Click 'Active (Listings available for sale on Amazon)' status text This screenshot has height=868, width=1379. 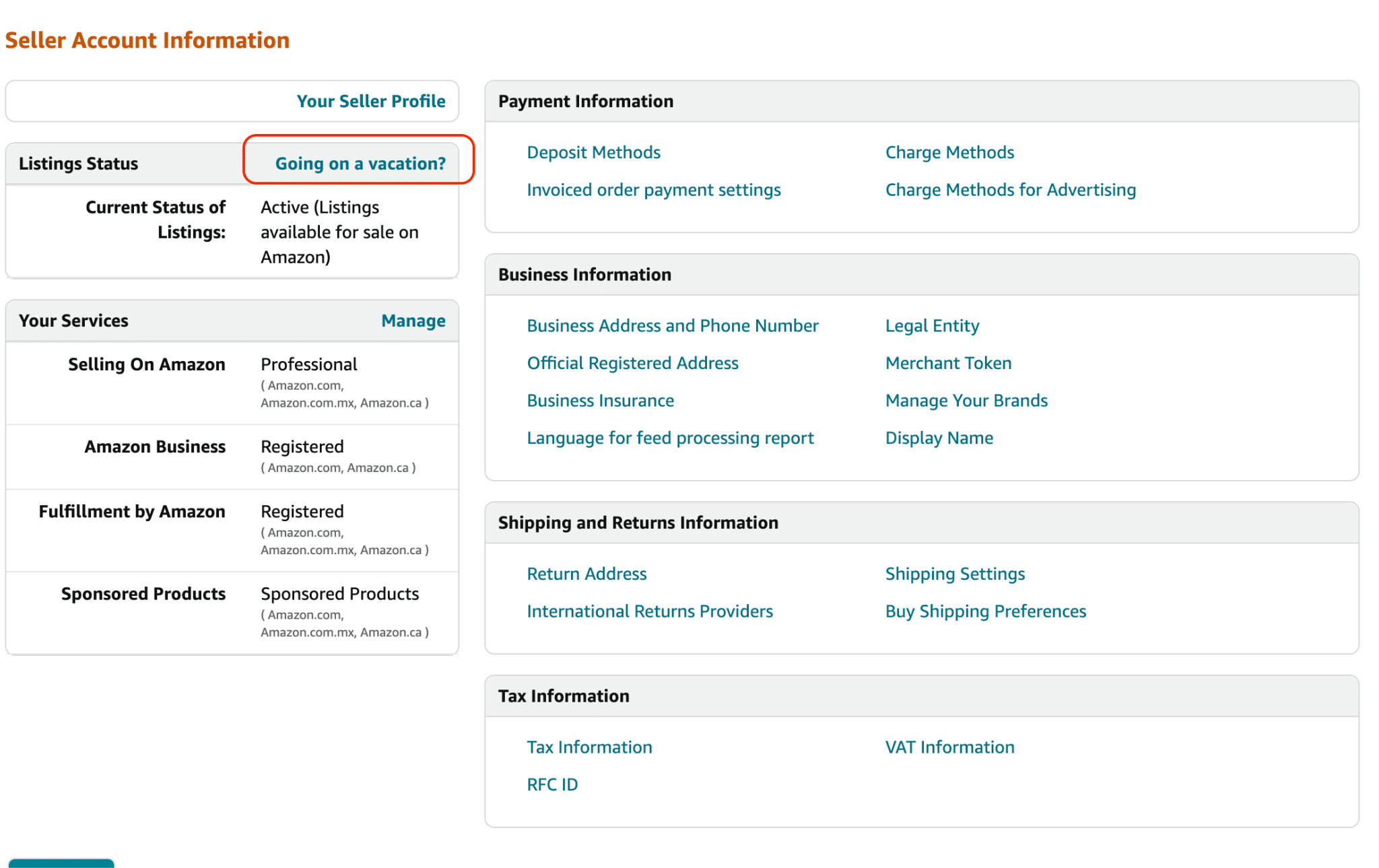click(x=339, y=232)
